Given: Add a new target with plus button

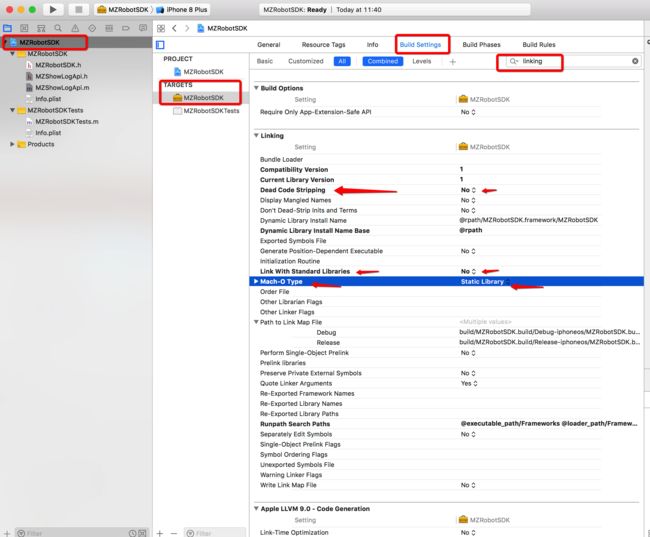Looking at the screenshot, I should tap(160, 533).
